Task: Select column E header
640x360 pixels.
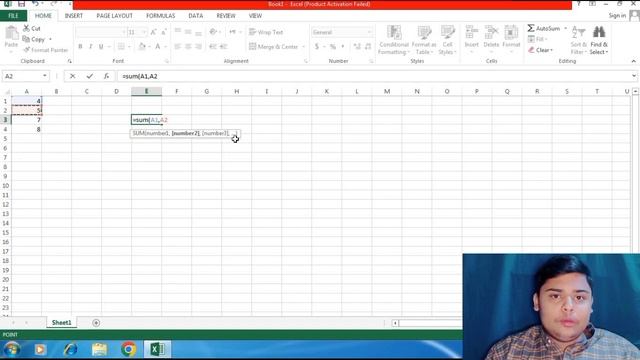Action: tap(147, 91)
